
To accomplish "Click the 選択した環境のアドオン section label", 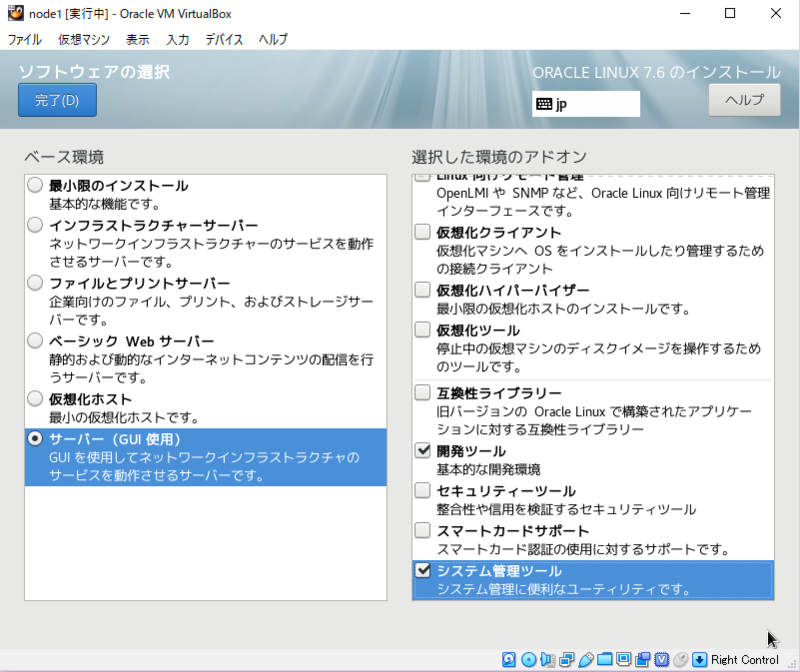I will (x=499, y=157).
